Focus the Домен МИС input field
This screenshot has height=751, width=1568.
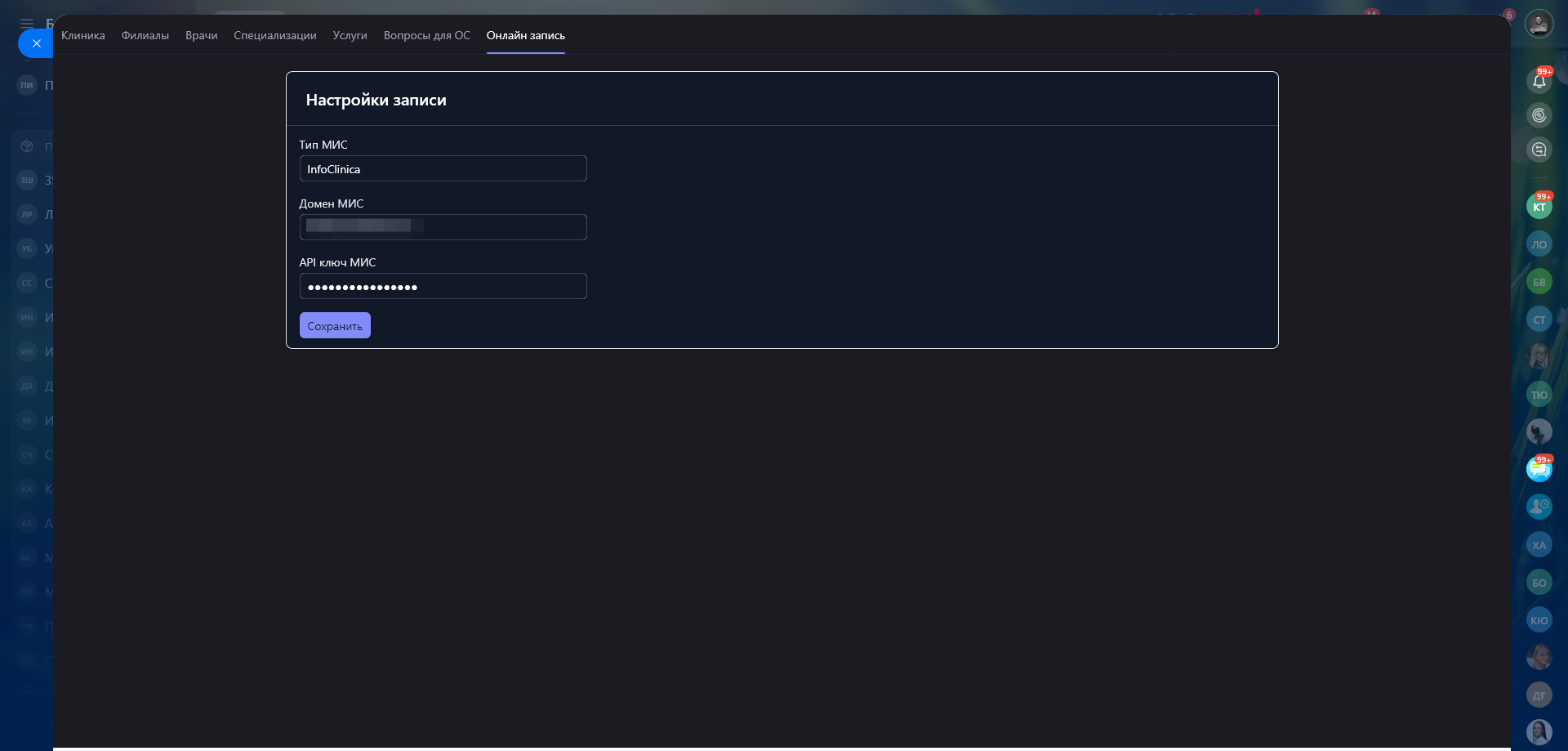tap(443, 227)
